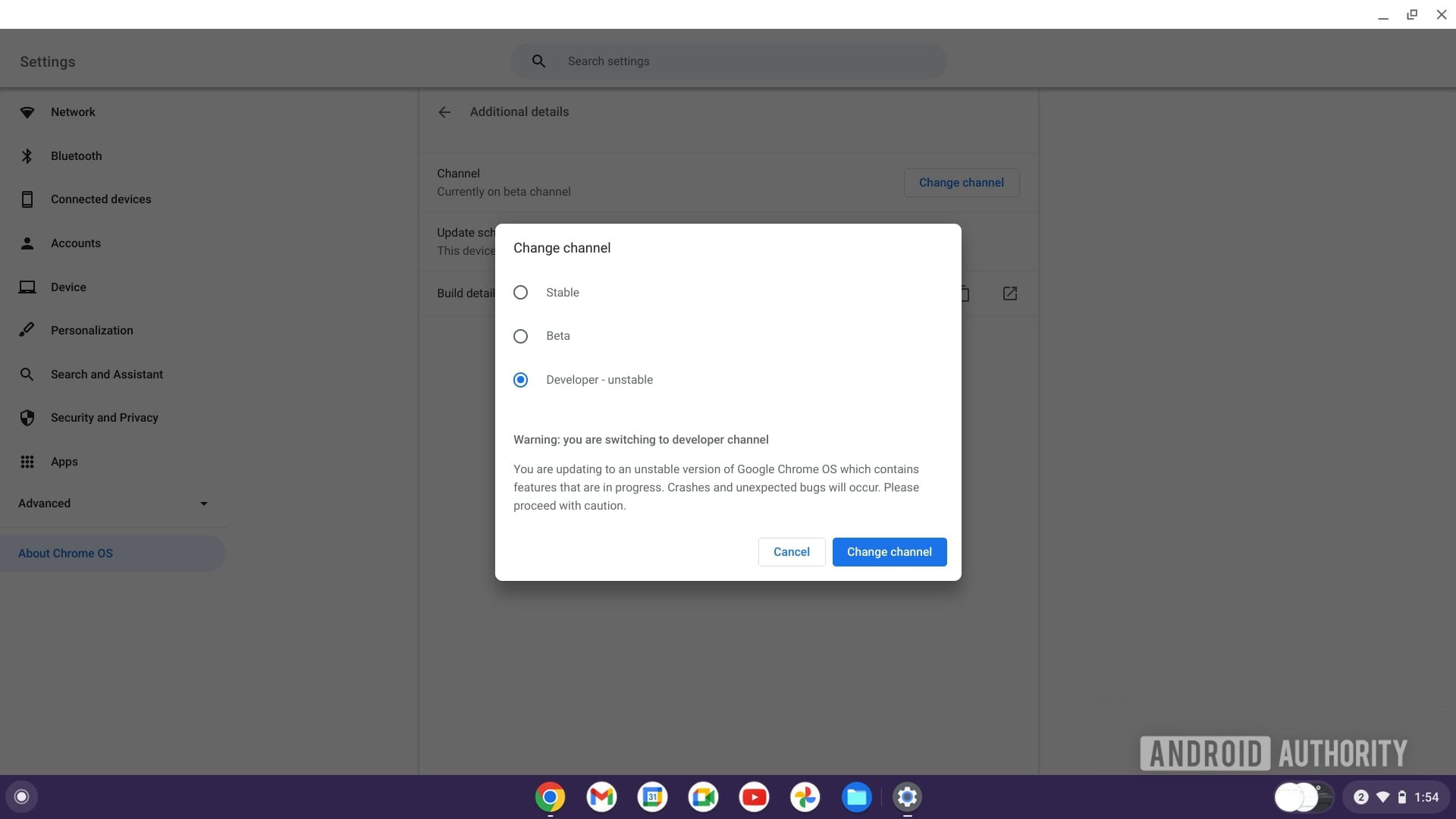
Task: Open Gmail from the shelf
Action: click(601, 797)
